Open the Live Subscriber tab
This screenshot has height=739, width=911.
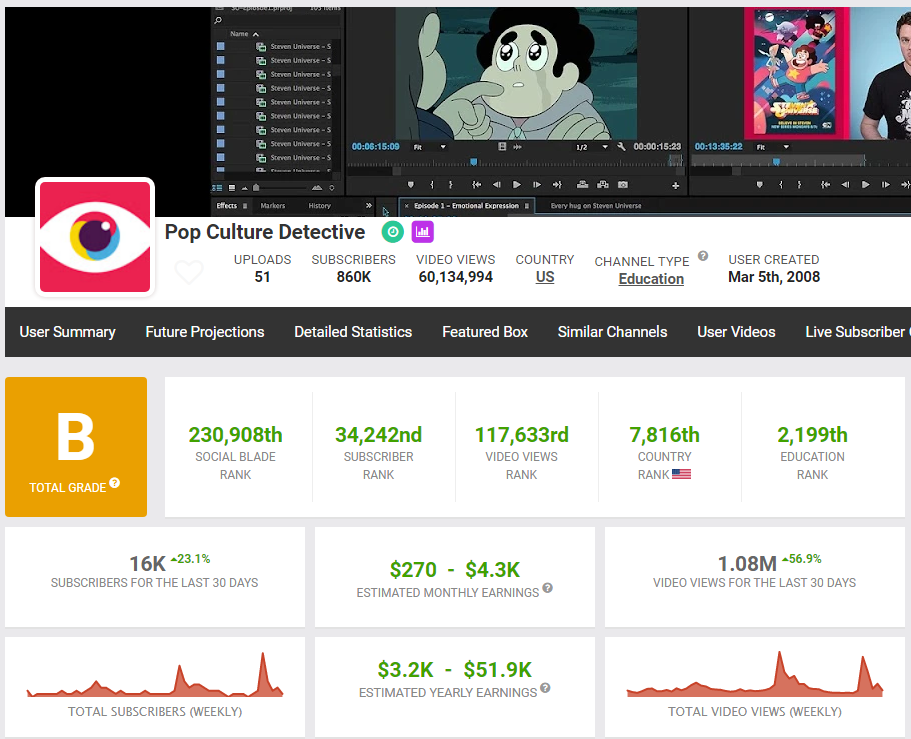pyautogui.click(x=858, y=332)
